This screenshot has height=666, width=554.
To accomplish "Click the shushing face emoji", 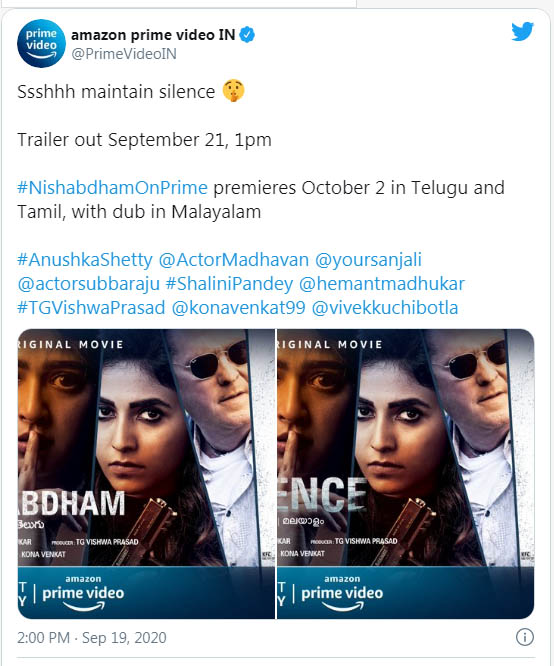I will tap(234, 91).
